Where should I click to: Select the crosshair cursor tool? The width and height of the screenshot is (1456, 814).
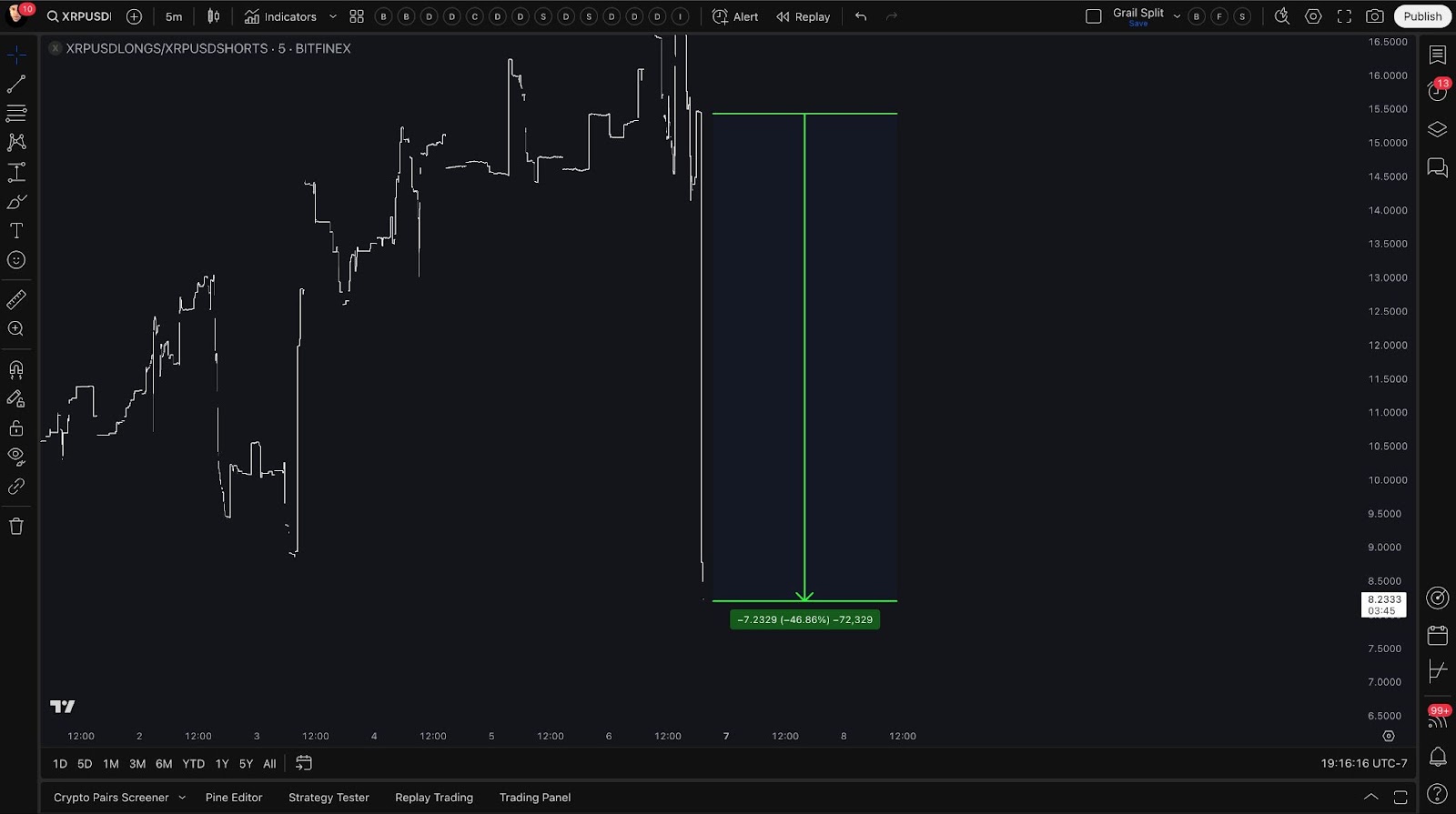pyautogui.click(x=16, y=55)
